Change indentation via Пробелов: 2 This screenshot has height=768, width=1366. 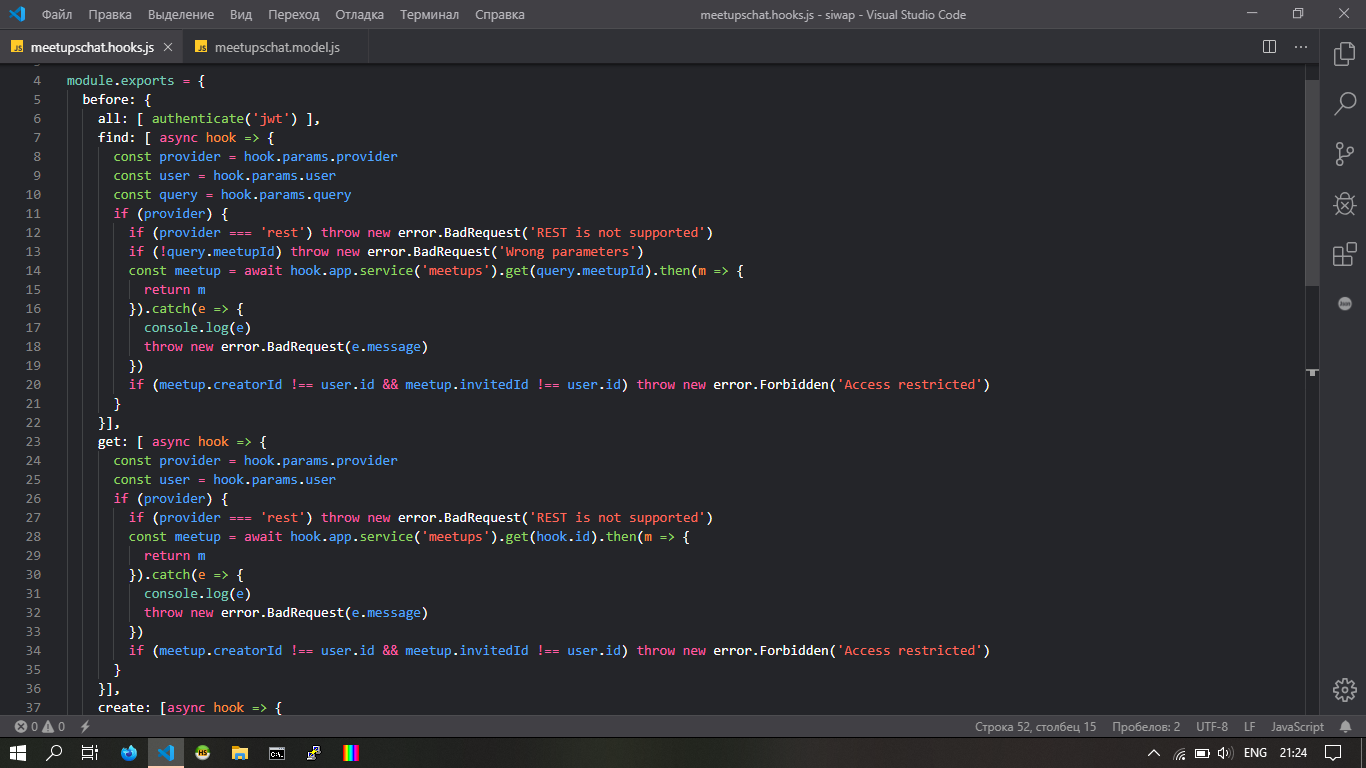pos(1146,727)
